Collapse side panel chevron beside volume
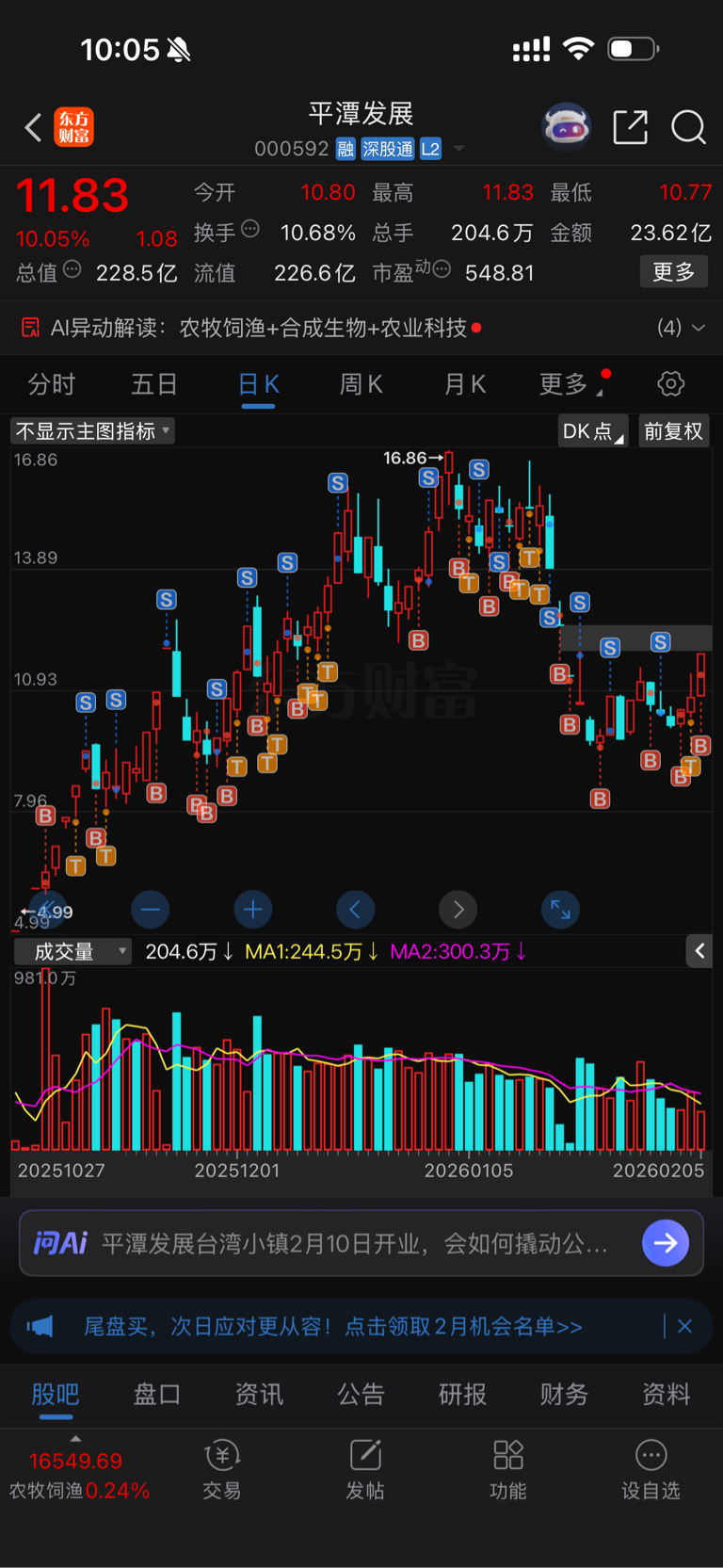This screenshot has height=1568, width=723. click(x=699, y=951)
